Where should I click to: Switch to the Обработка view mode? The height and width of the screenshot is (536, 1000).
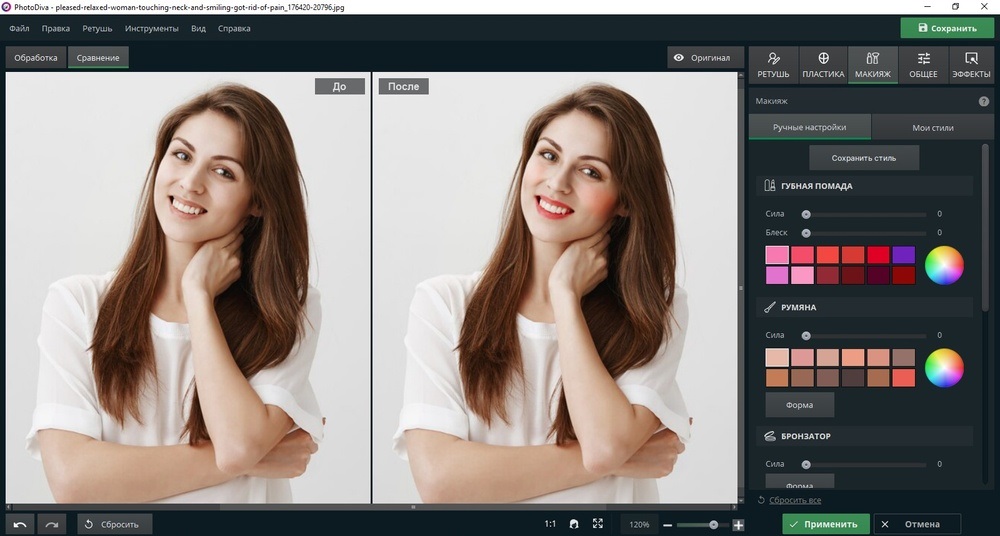pyautogui.click(x=36, y=58)
